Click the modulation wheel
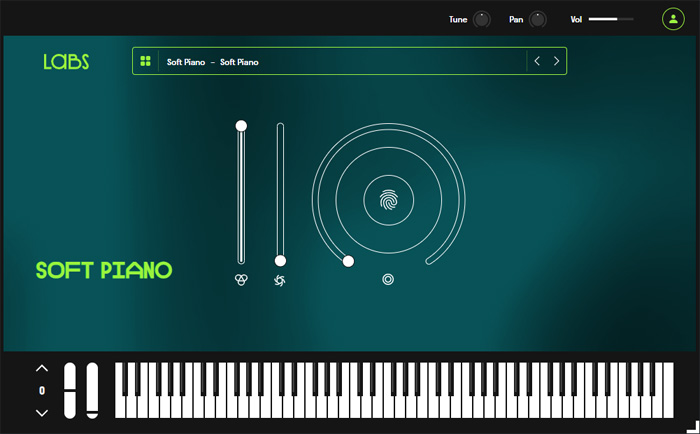This screenshot has width=700, height=434. pos(92,391)
